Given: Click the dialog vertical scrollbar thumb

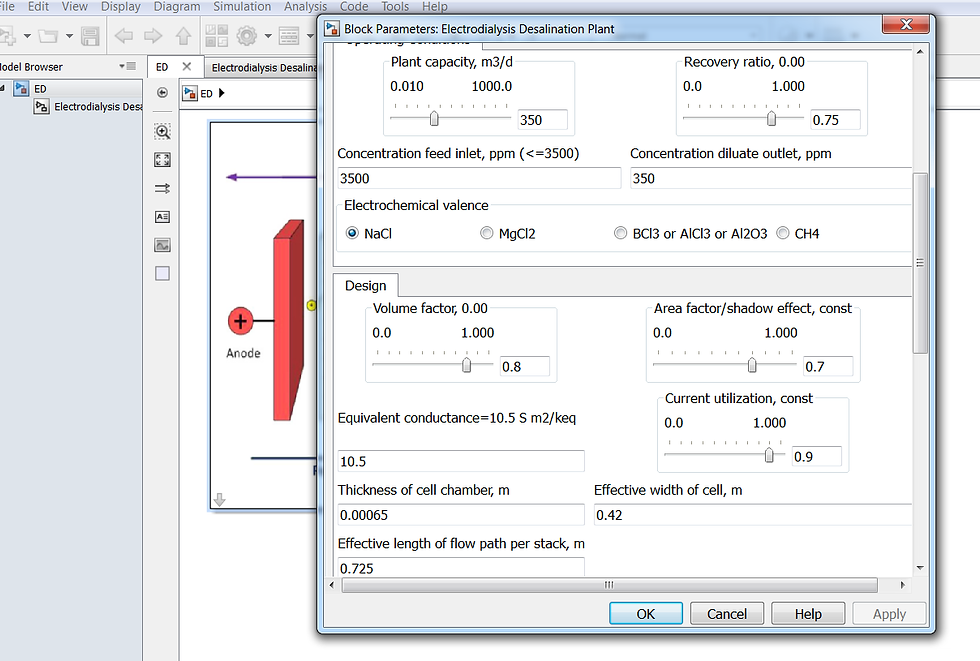Looking at the screenshot, I should point(920,263).
